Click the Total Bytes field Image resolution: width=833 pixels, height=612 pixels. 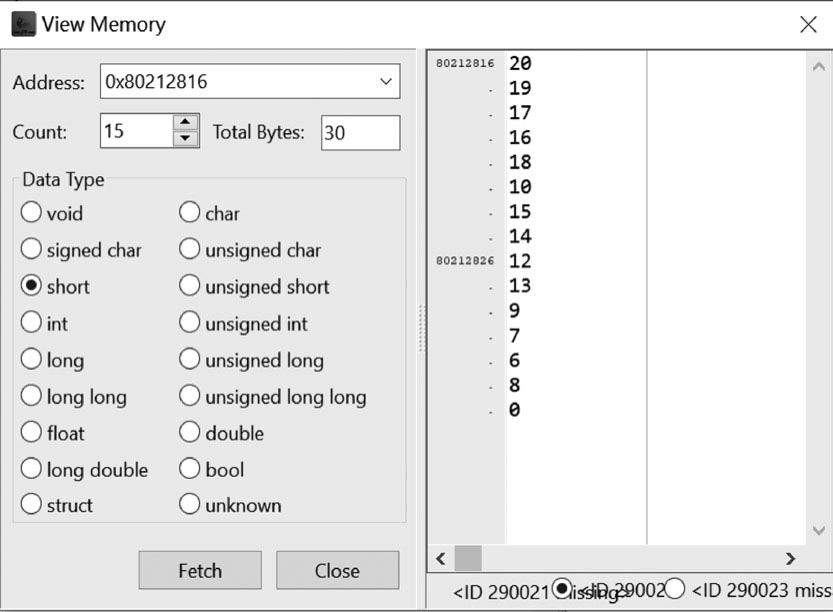coord(360,133)
